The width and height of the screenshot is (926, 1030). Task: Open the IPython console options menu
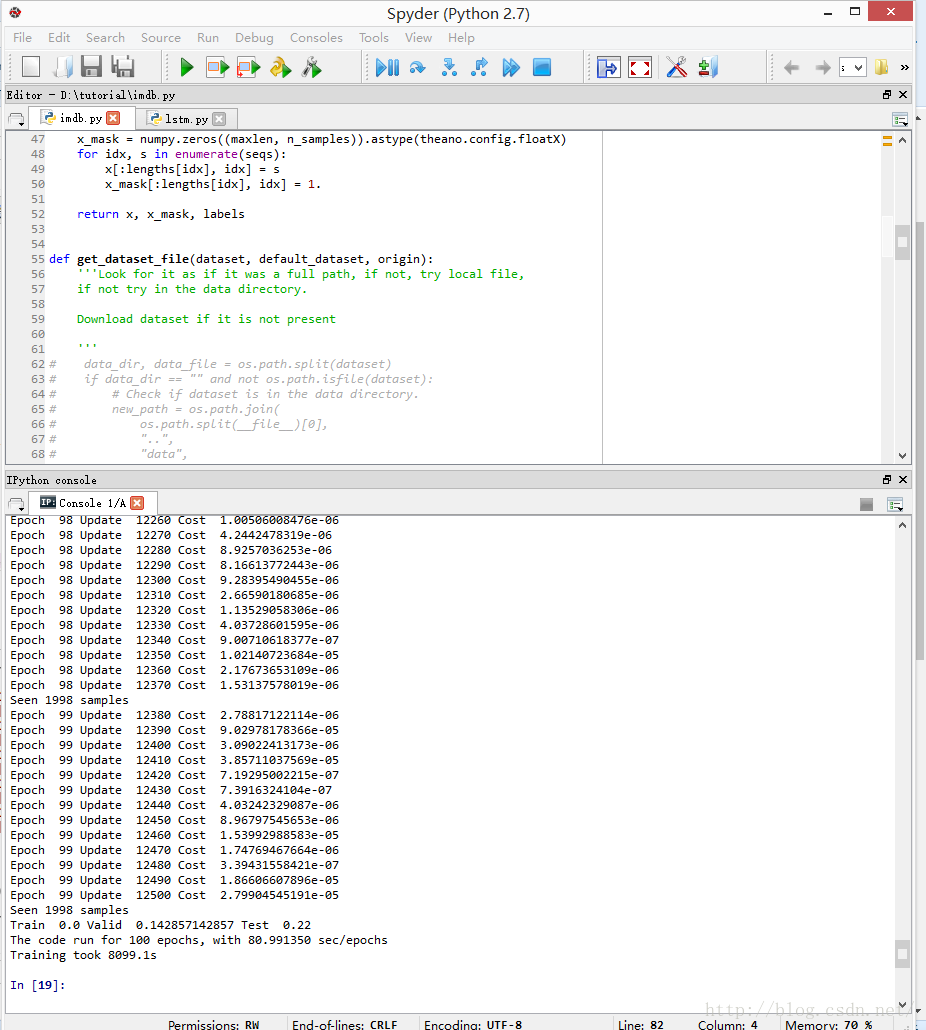click(x=895, y=504)
